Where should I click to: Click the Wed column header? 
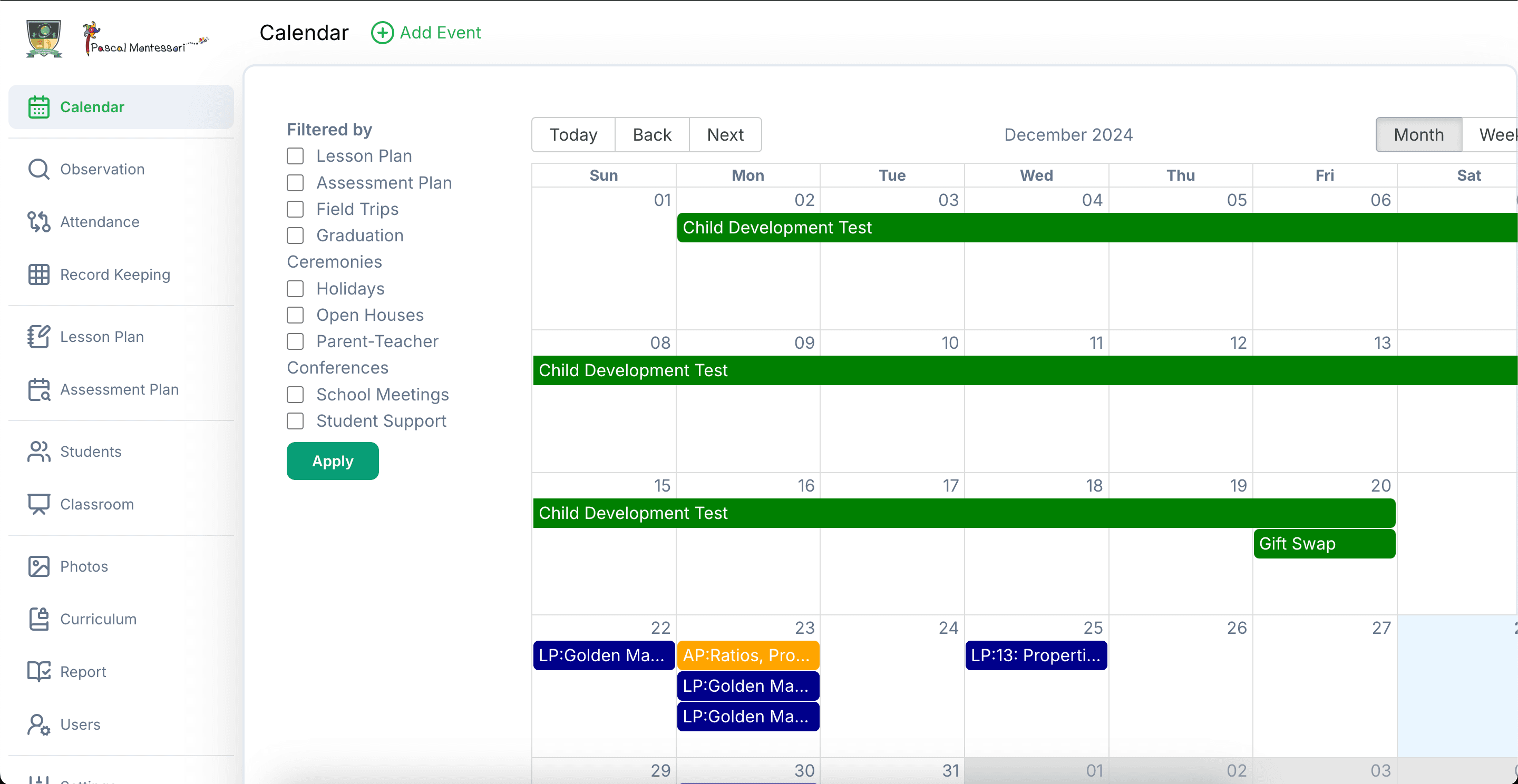(1037, 175)
